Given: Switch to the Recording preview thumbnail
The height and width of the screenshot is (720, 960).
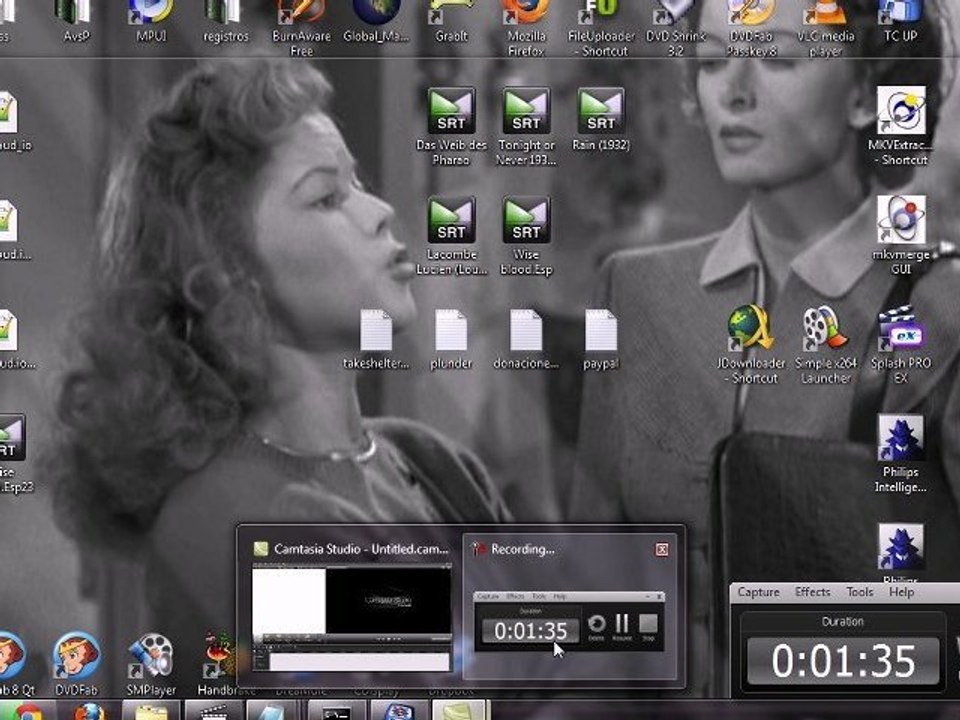Looking at the screenshot, I should click(569, 621).
